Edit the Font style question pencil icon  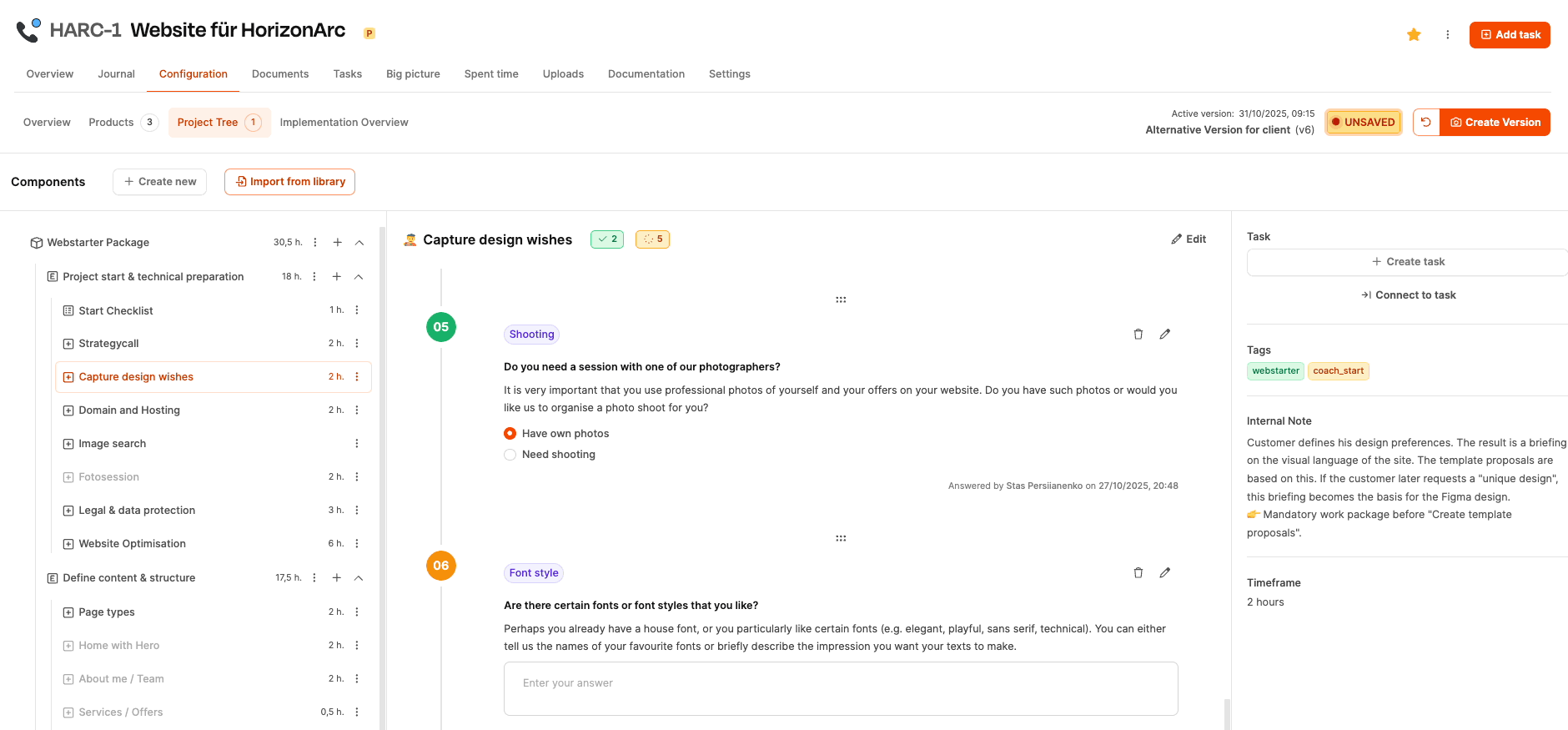point(1165,573)
